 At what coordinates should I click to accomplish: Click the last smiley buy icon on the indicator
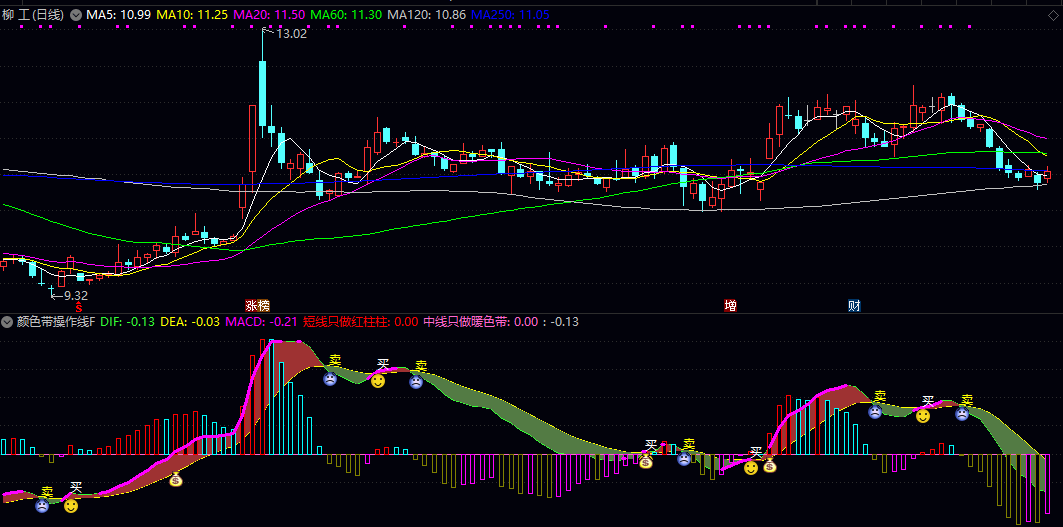[923, 416]
